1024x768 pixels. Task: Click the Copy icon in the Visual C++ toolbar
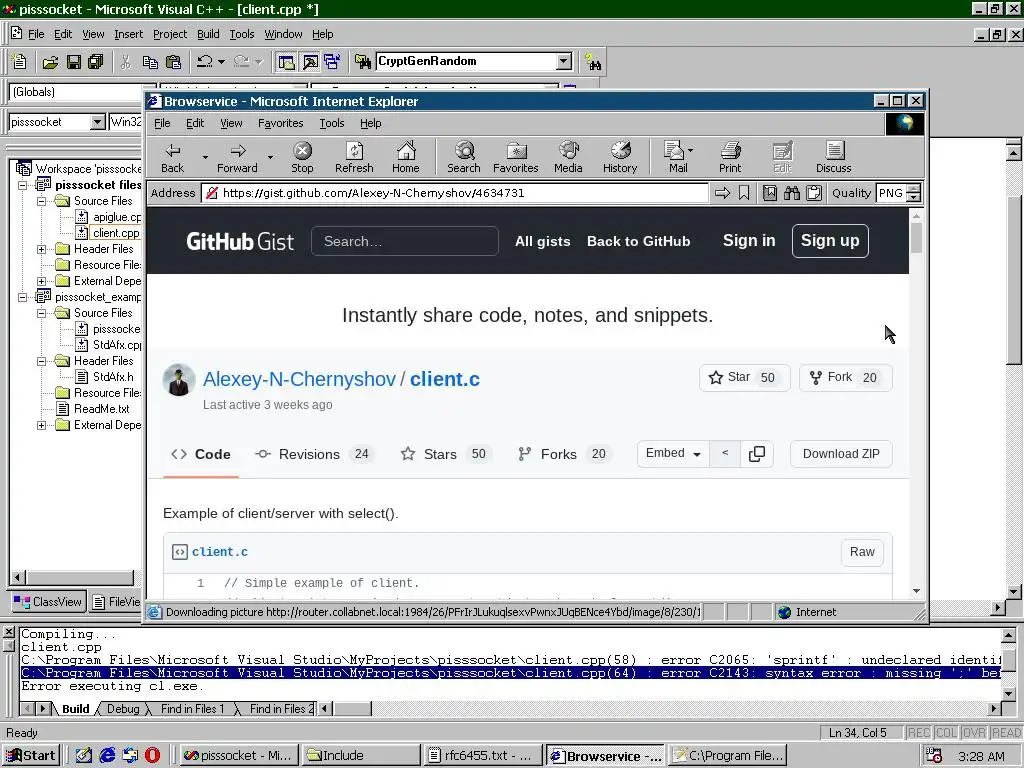coord(150,62)
